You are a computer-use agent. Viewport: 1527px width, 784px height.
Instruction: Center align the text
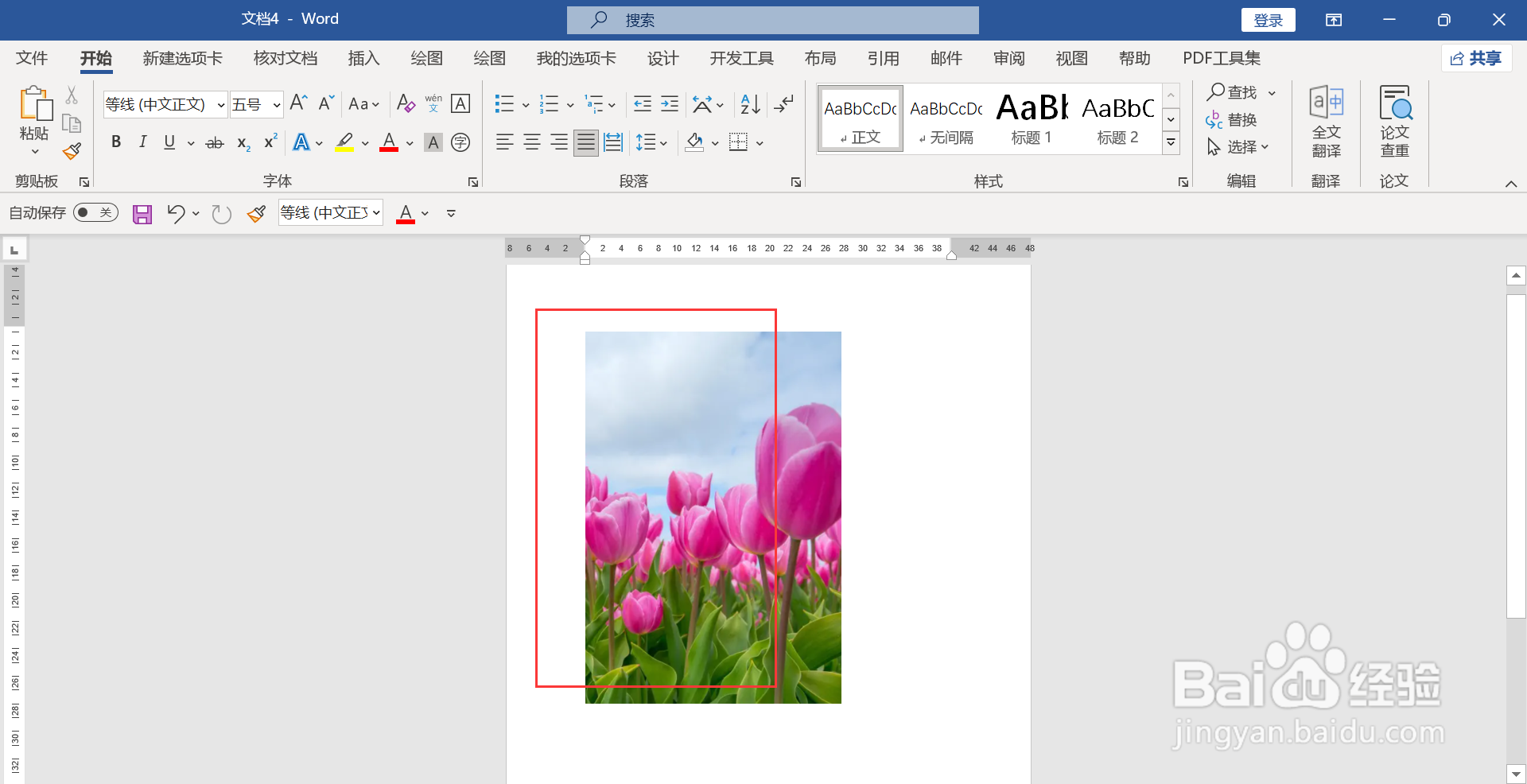532,142
